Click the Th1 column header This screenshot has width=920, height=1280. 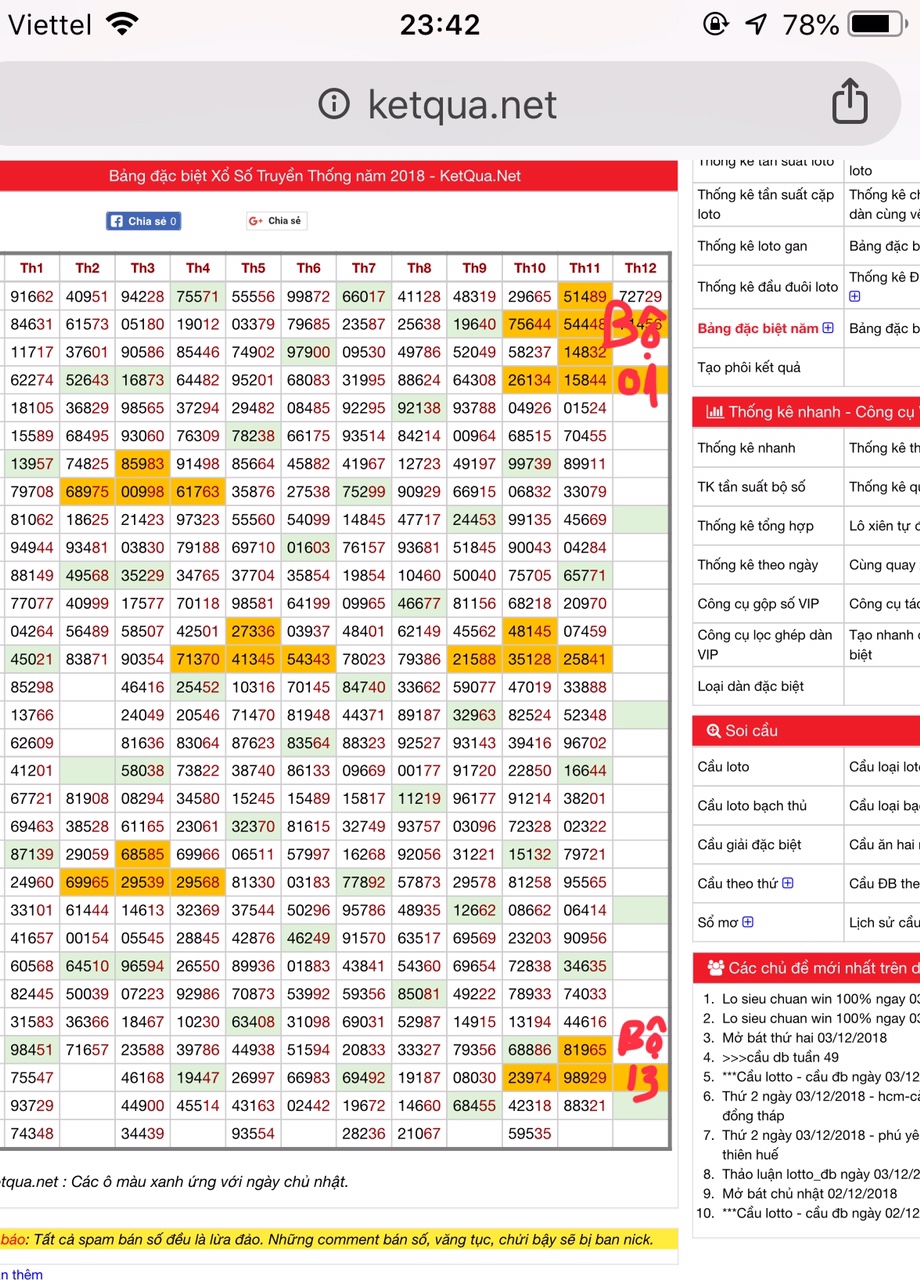point(32,268)
